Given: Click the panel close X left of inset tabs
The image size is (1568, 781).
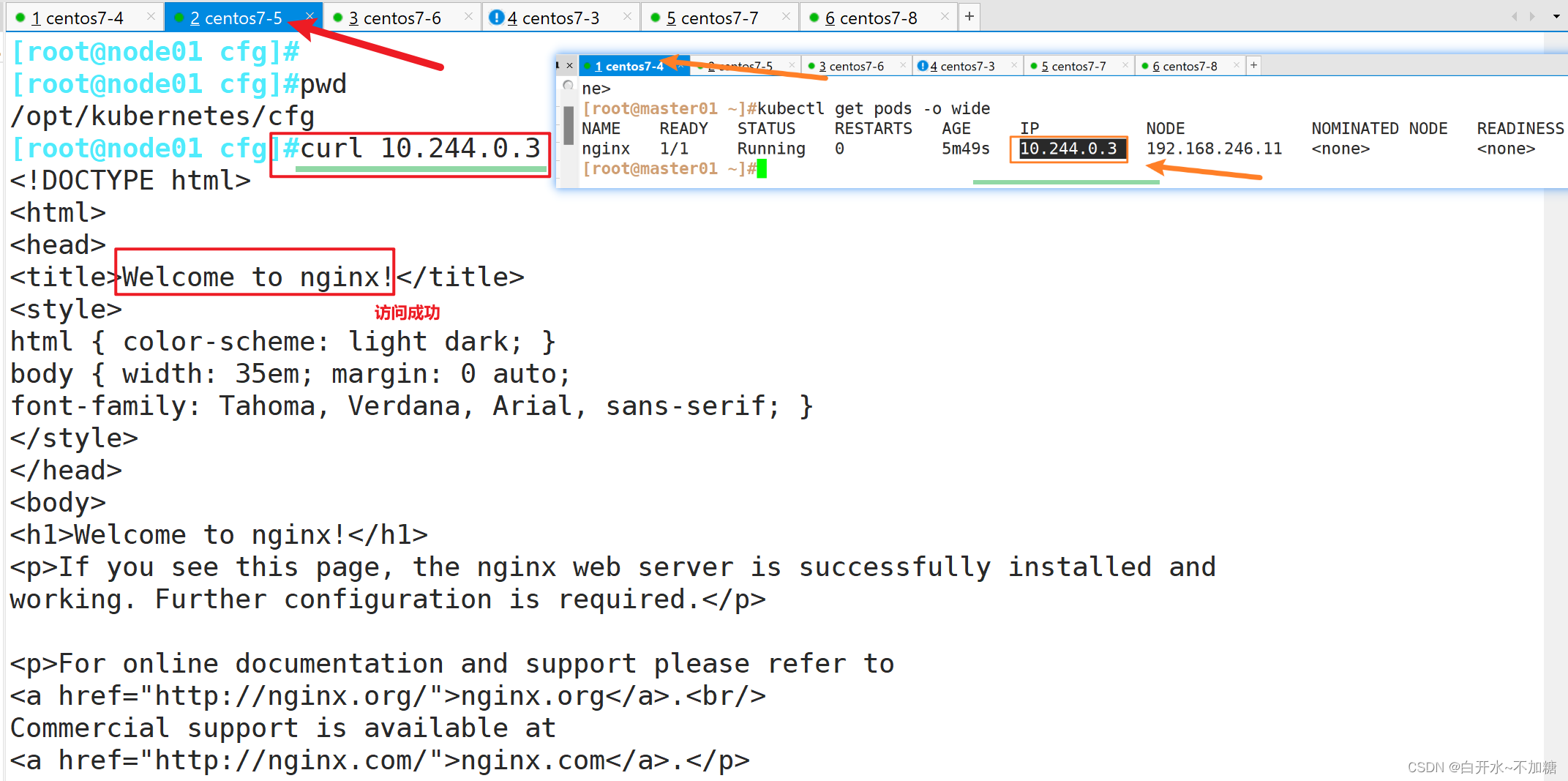Looking at the screenshot, I should click(570, 66).
